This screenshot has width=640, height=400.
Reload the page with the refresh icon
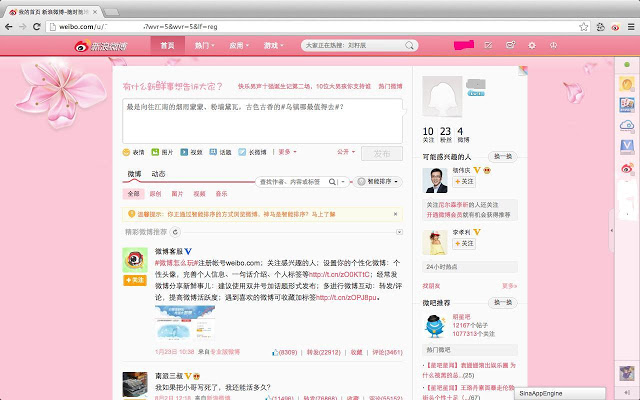click(36, 27)
